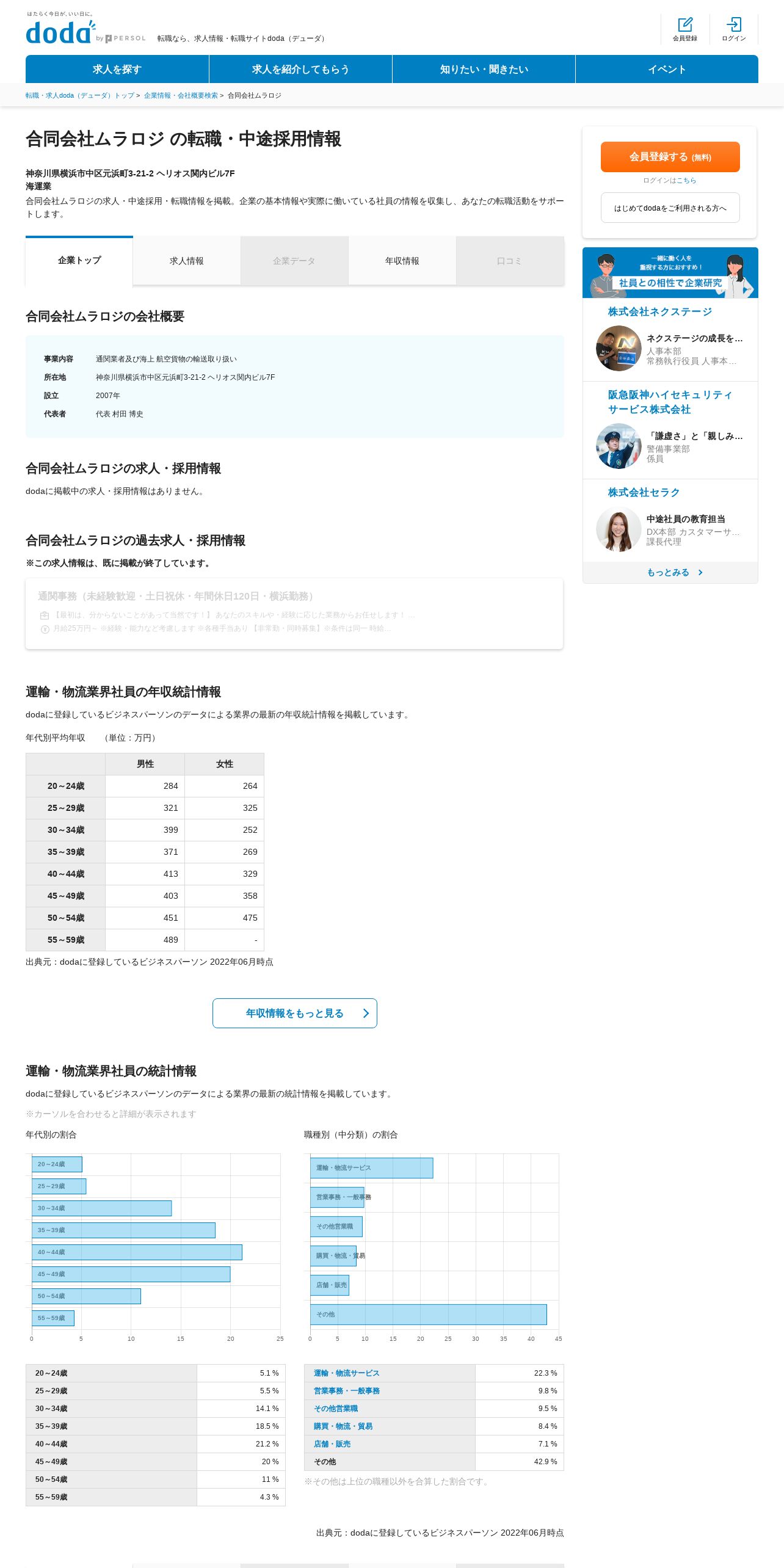This screenshot has height=1568, width=784.
Task: Open 店舗・販売 table link
Action: pyautogui.click(x=332, y=1444)
